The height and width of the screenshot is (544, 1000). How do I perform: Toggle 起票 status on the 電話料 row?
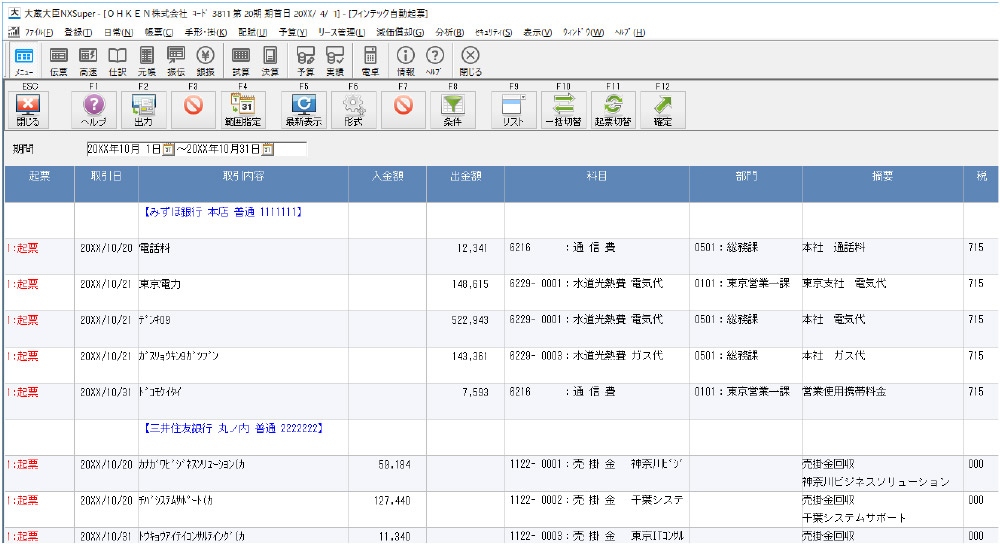[x=23, y=248]
